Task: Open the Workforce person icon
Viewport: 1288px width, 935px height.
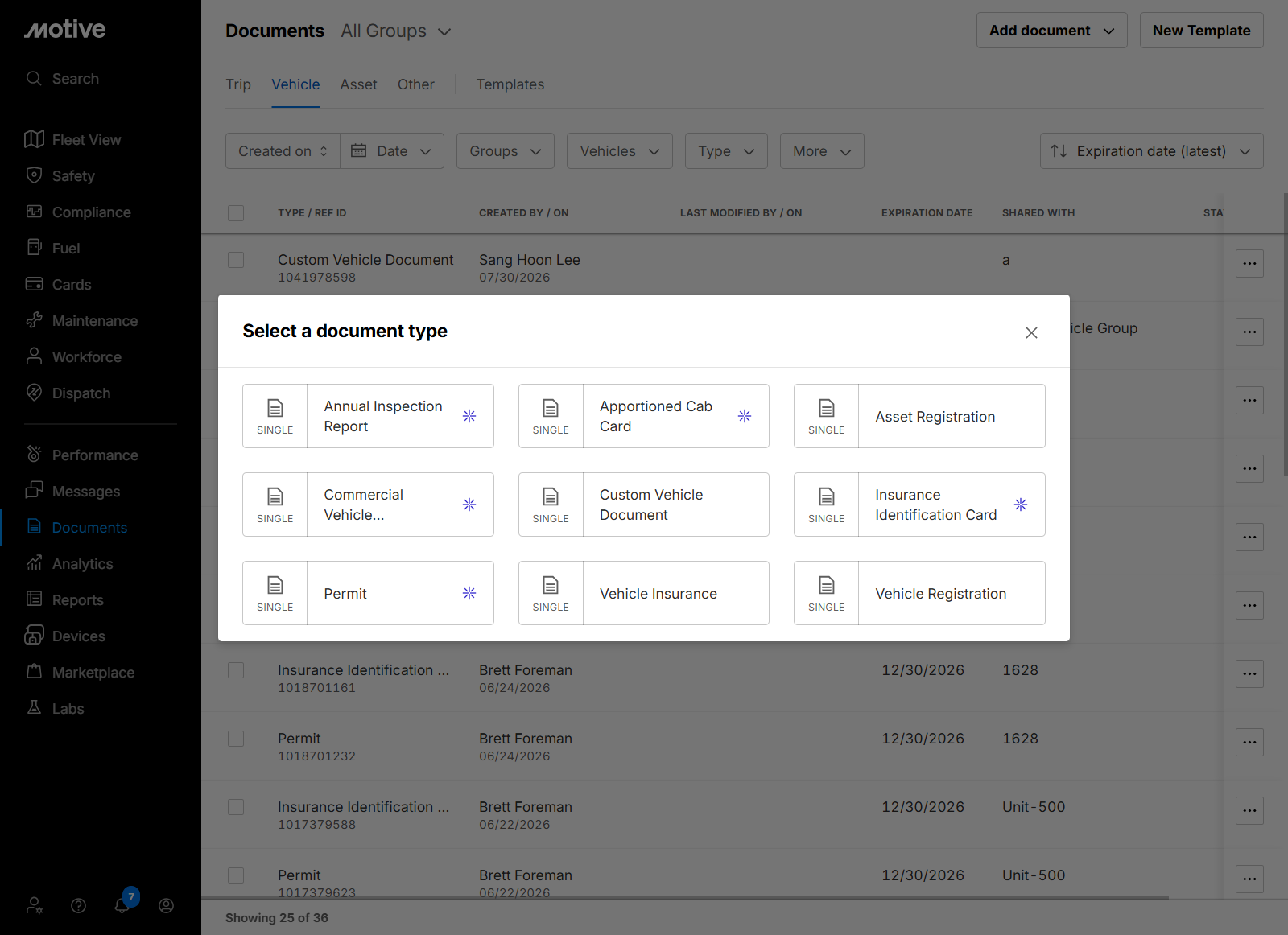Action: pos(34,356)
